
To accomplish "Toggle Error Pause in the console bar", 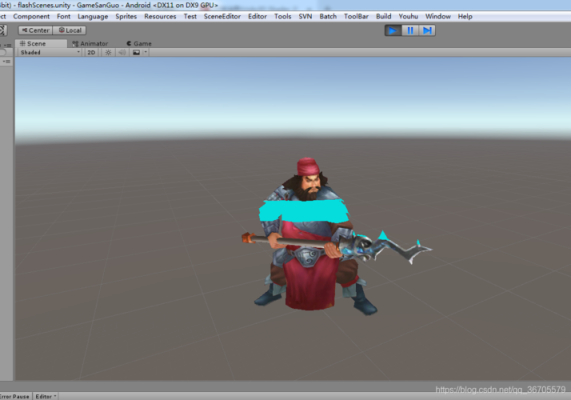I will [x=15, y=396].
